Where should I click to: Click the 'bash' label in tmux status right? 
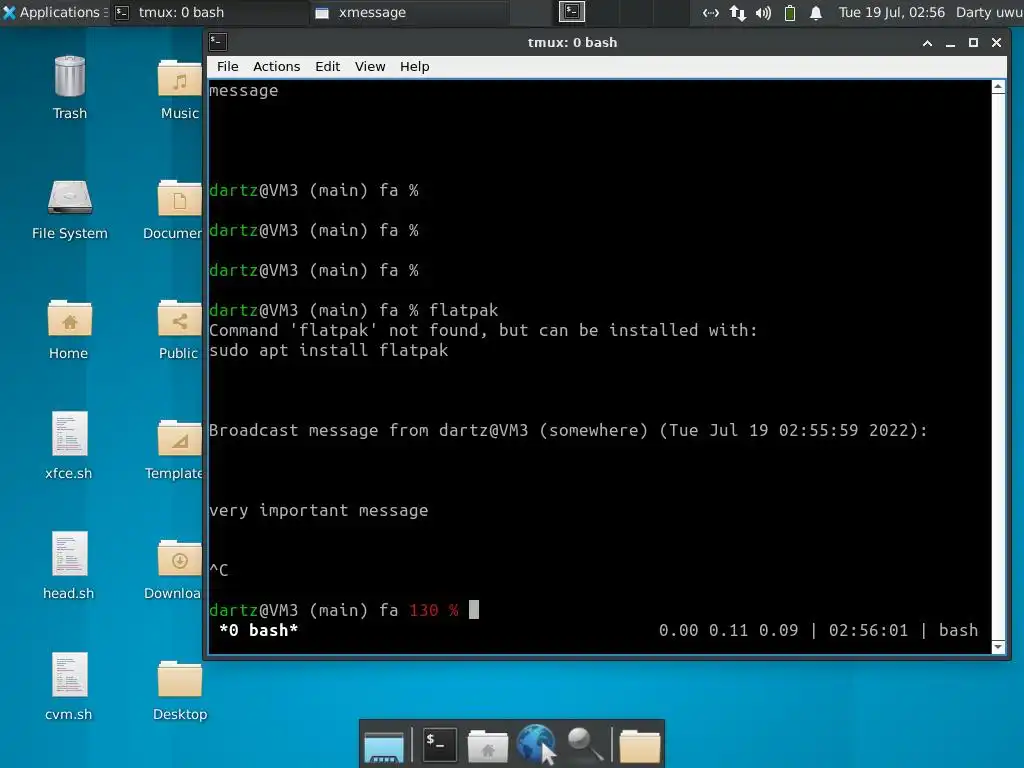tap(958, 630)
